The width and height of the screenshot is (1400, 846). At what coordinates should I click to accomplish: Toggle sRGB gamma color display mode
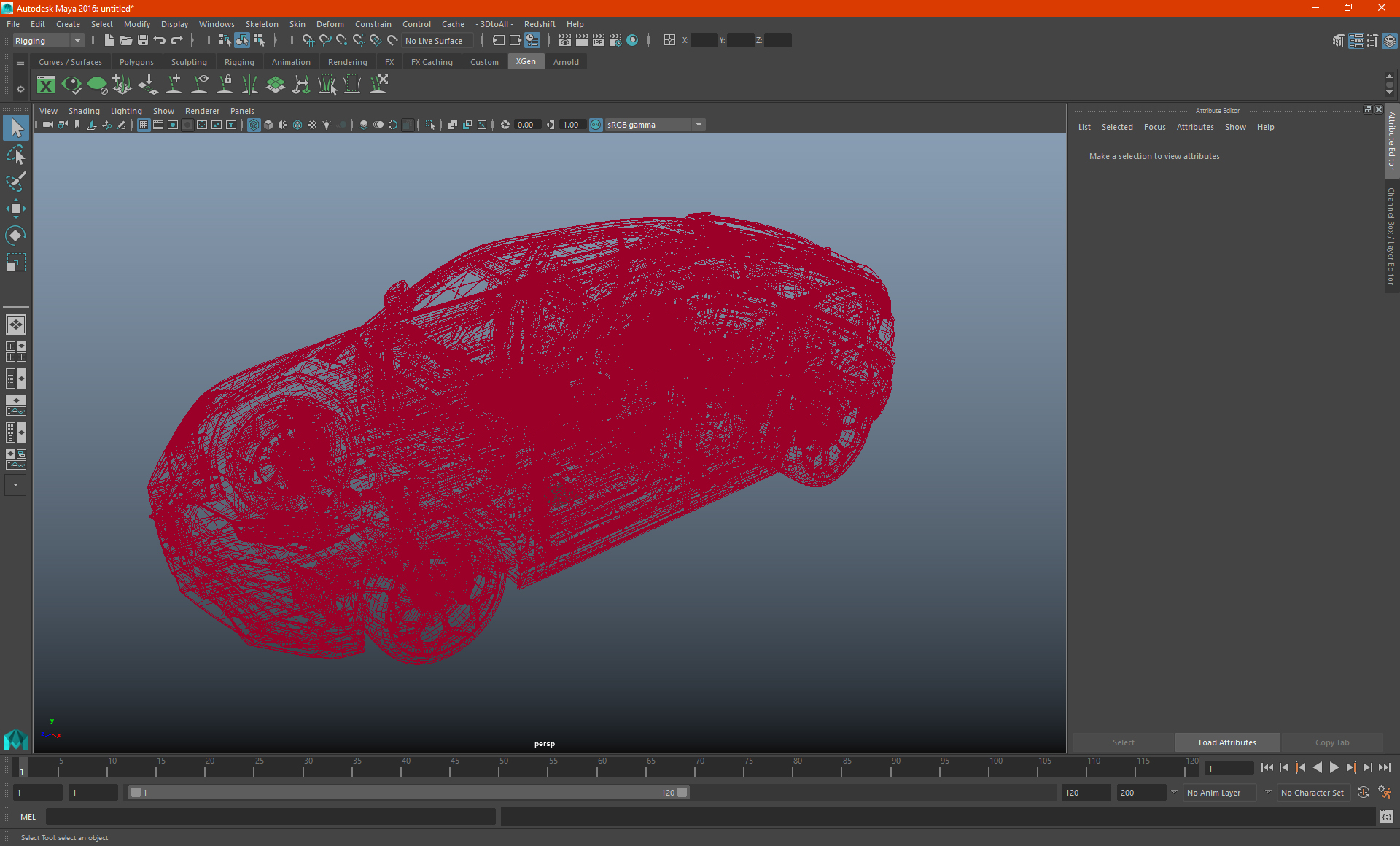pos(596,124)
